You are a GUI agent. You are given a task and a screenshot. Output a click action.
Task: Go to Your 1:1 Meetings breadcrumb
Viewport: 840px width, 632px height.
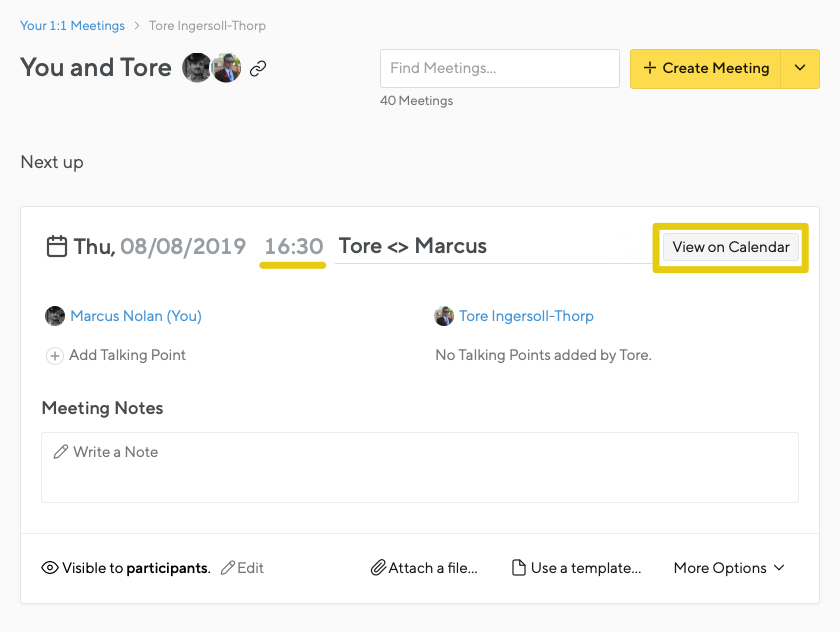[x=72, y=25]
